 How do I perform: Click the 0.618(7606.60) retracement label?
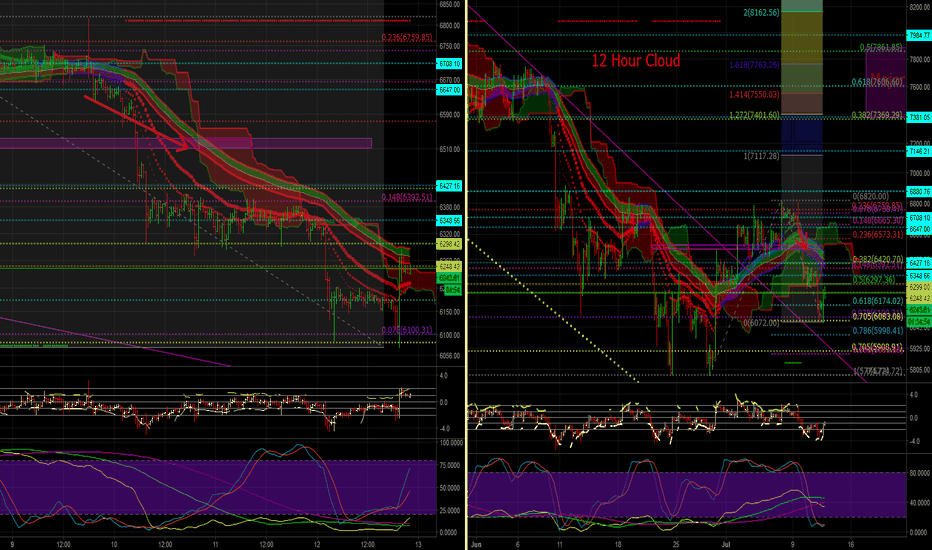(877, 82)
